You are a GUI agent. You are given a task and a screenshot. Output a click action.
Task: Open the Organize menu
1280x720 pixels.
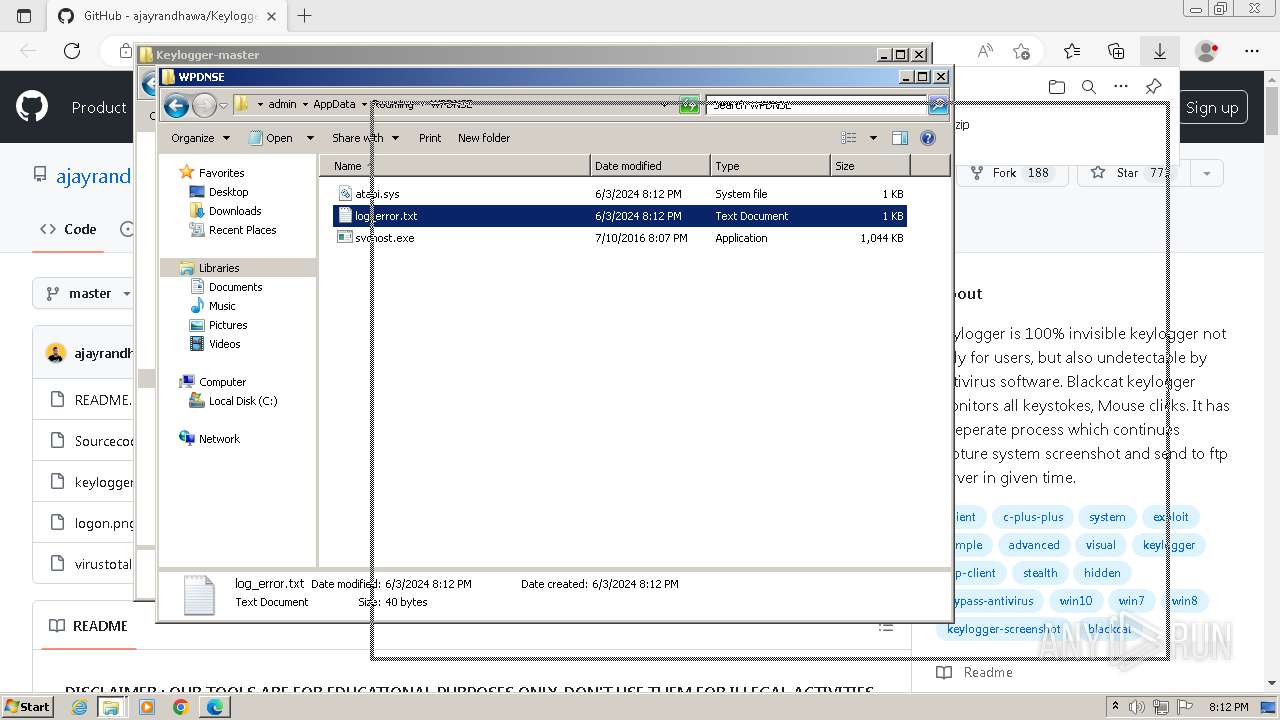(200, 138)
